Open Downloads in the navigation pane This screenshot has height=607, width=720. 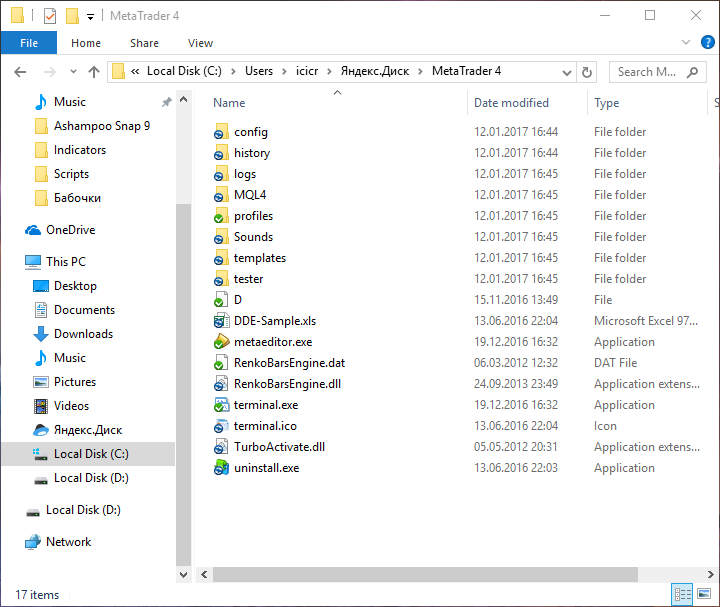[x=84, y=334]
